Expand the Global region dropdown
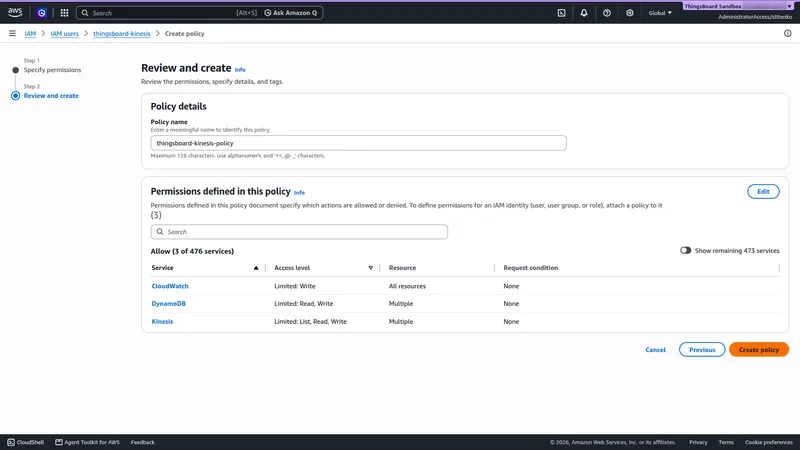The width and height of the screenshot is (800, 450). [660, 13]
